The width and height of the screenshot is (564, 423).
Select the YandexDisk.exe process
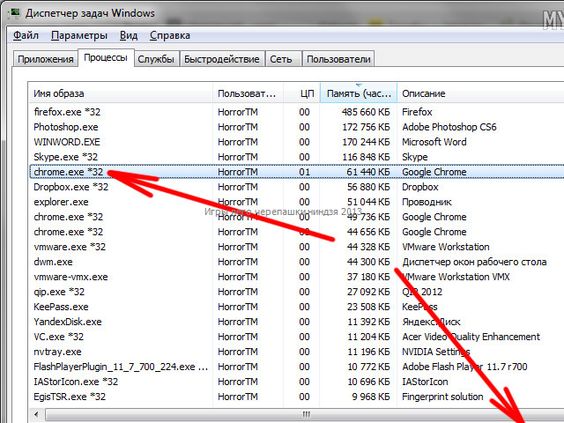pos(296,322)
